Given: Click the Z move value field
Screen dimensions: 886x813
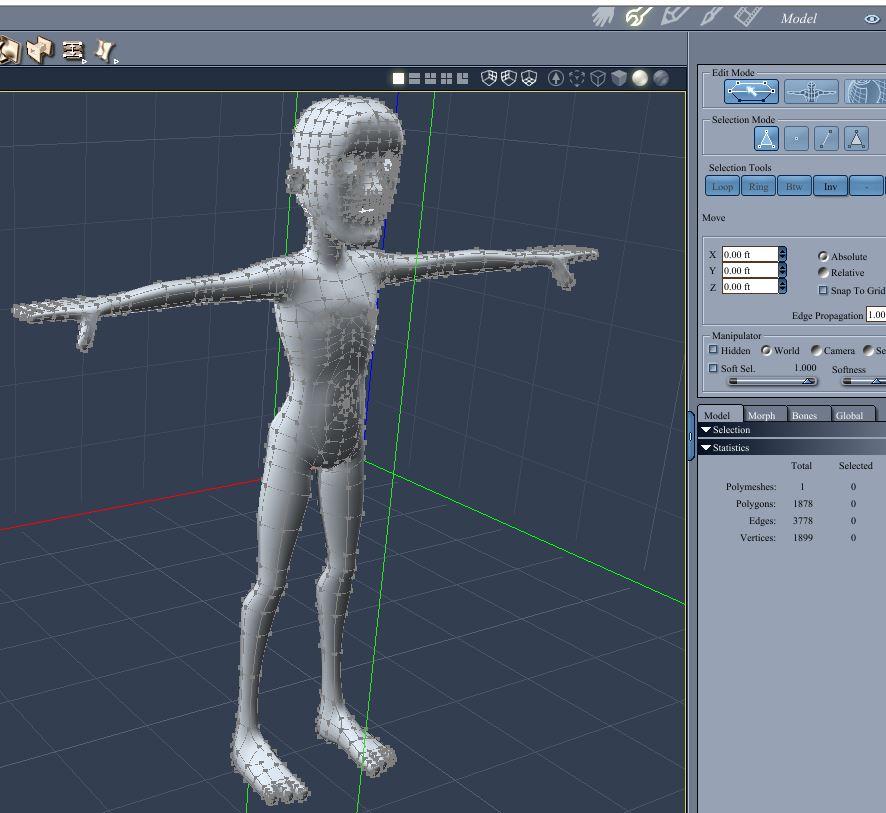Looking at the screenshot, I should pyautogui.click(x=750, y=286).
